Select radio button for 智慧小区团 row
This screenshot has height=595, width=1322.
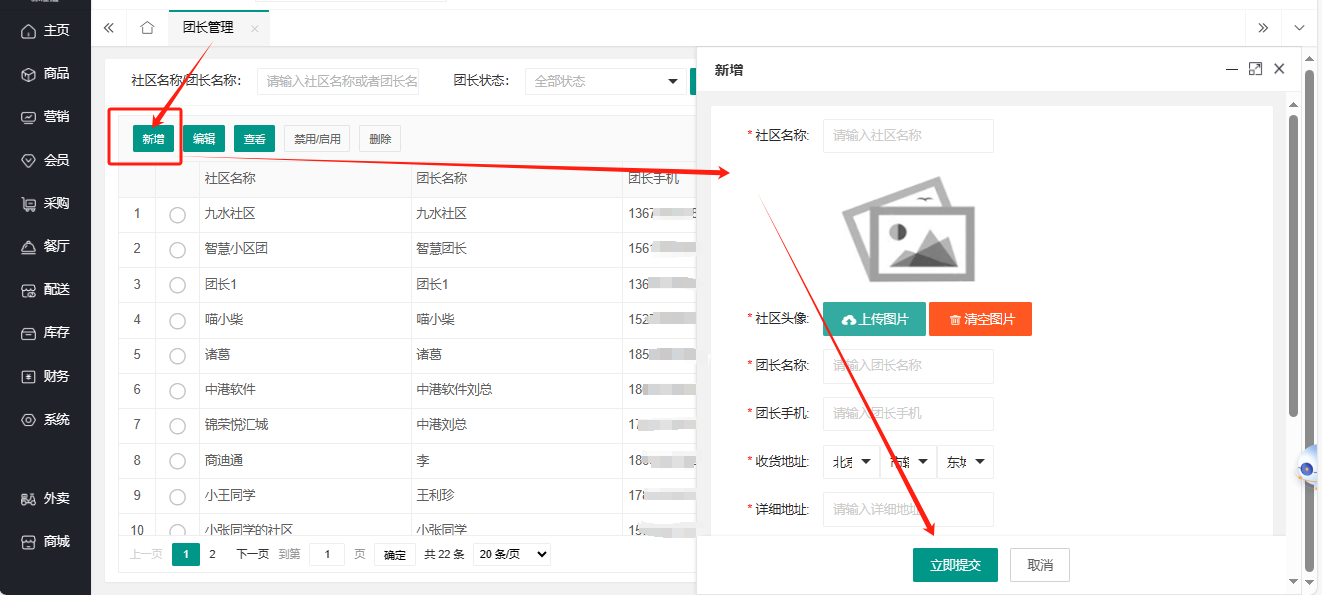177,250
